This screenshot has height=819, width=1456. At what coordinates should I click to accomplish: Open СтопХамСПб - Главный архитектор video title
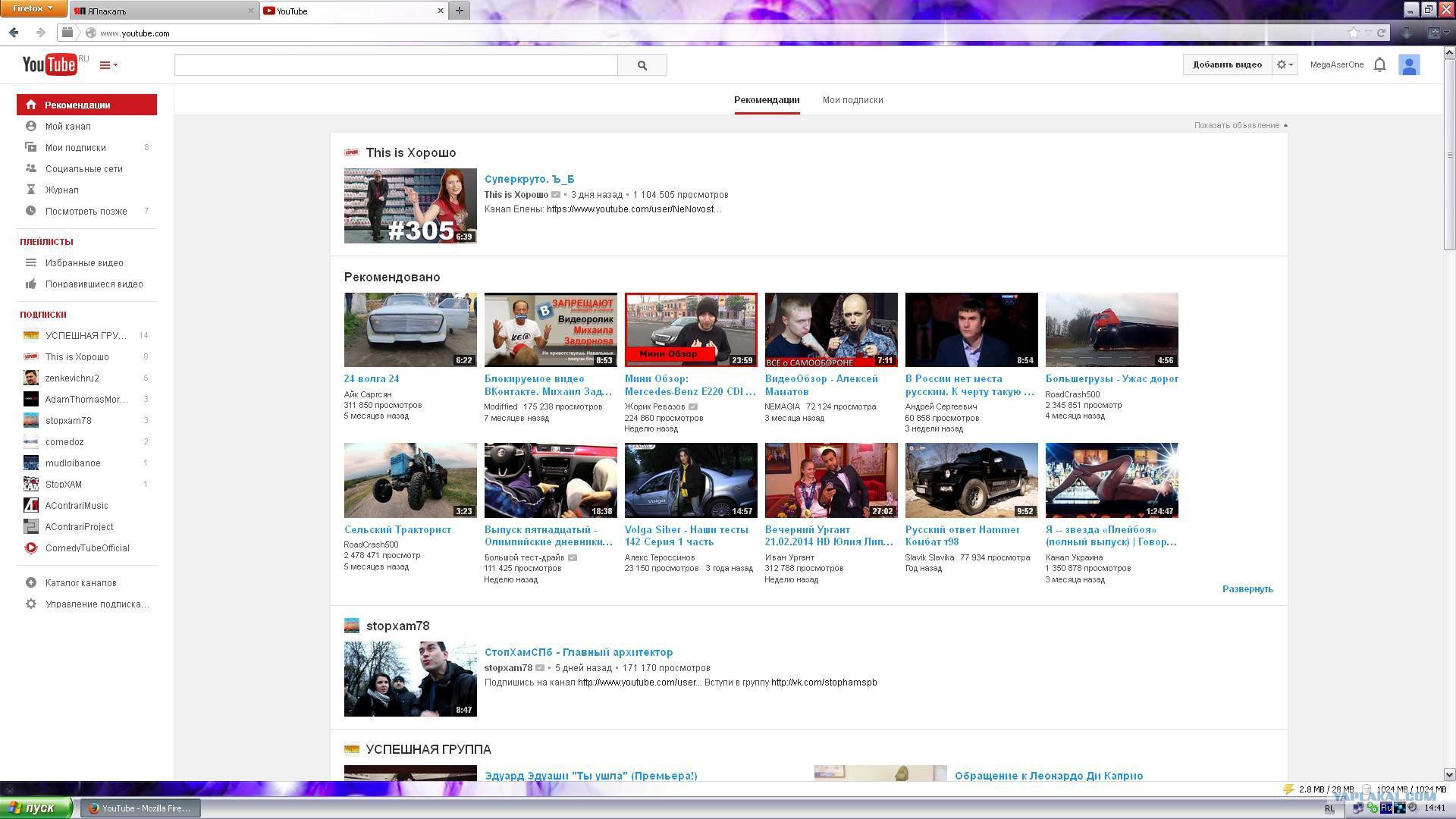coord(579,652)
